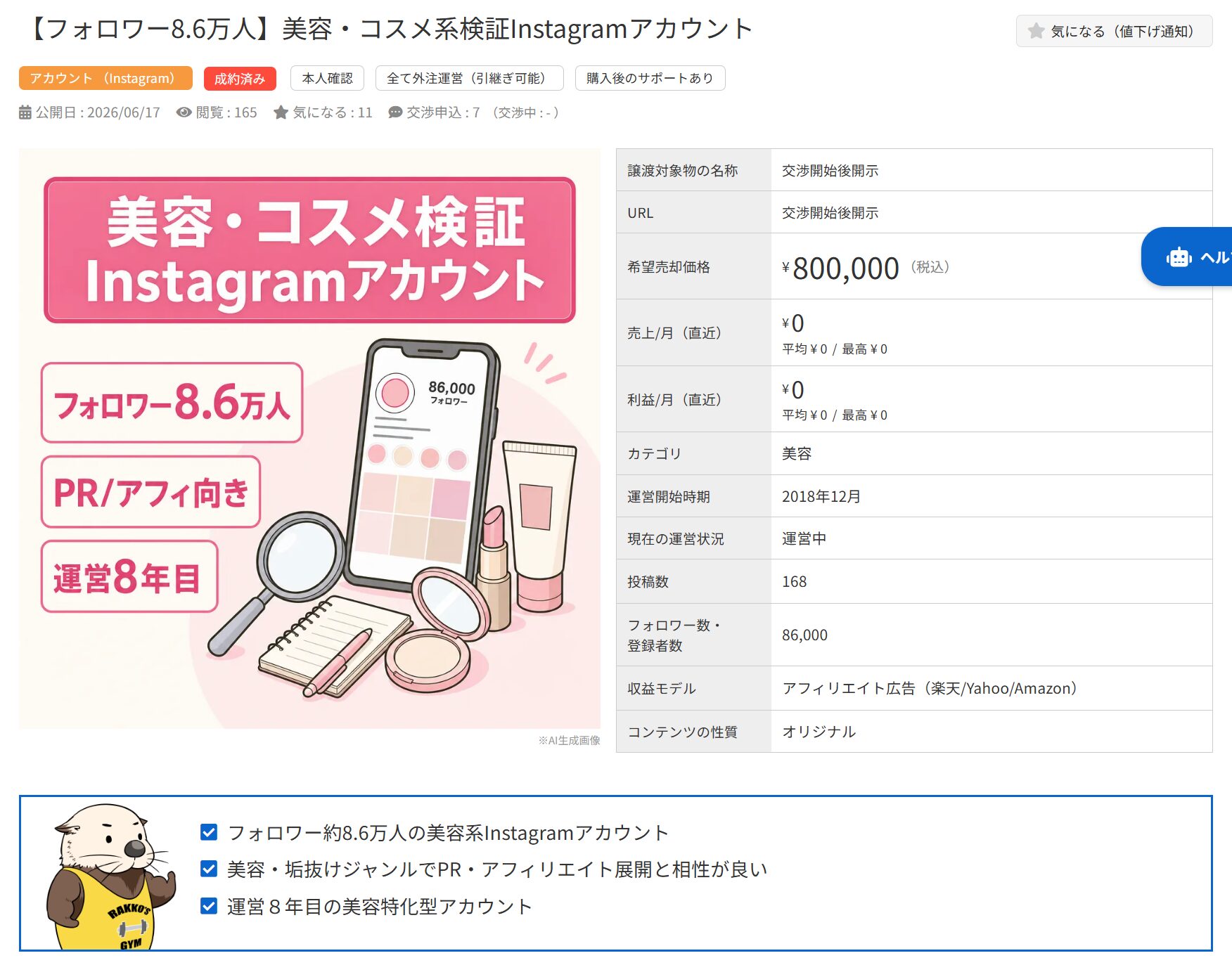This screenshot has height=965, width=1232.
Task: Click the 収益モデル row label
Action: tap(662, 689)
